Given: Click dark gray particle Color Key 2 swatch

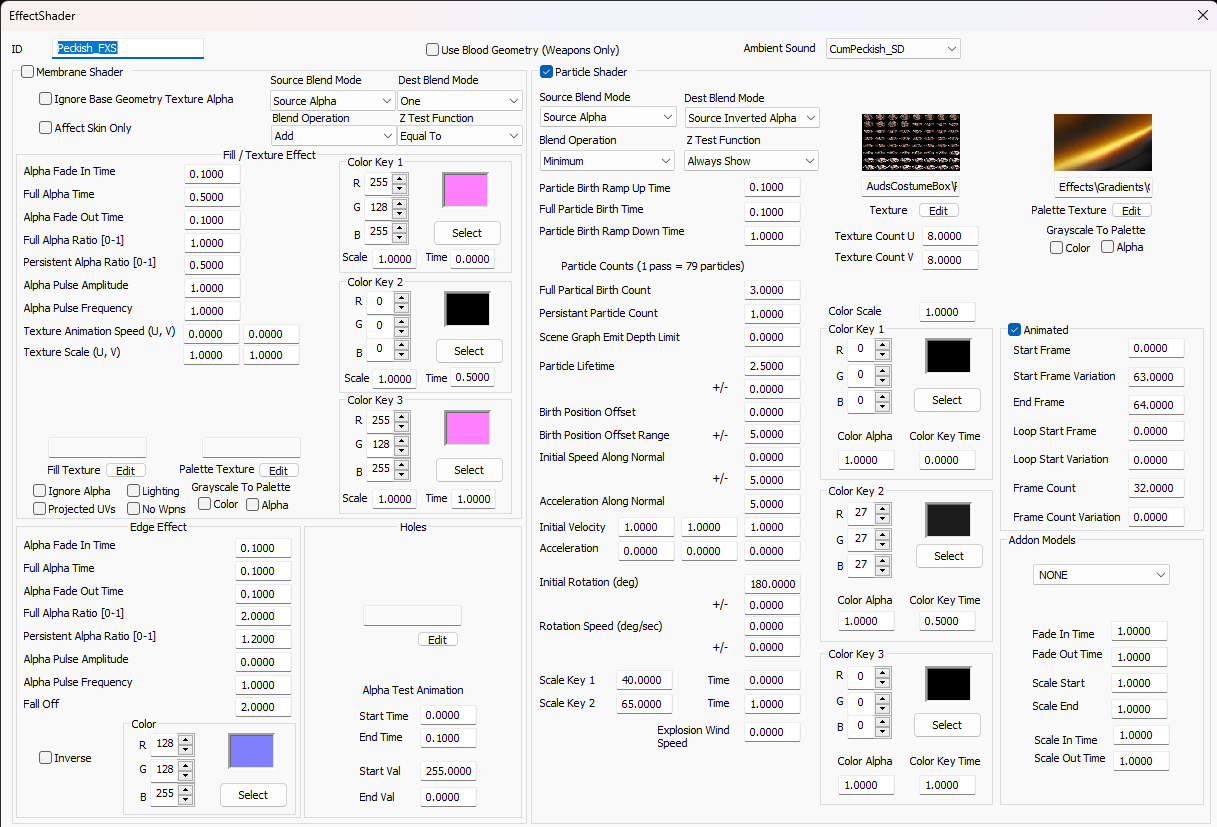Looking at the screenshot, I should tap(949, 520).
